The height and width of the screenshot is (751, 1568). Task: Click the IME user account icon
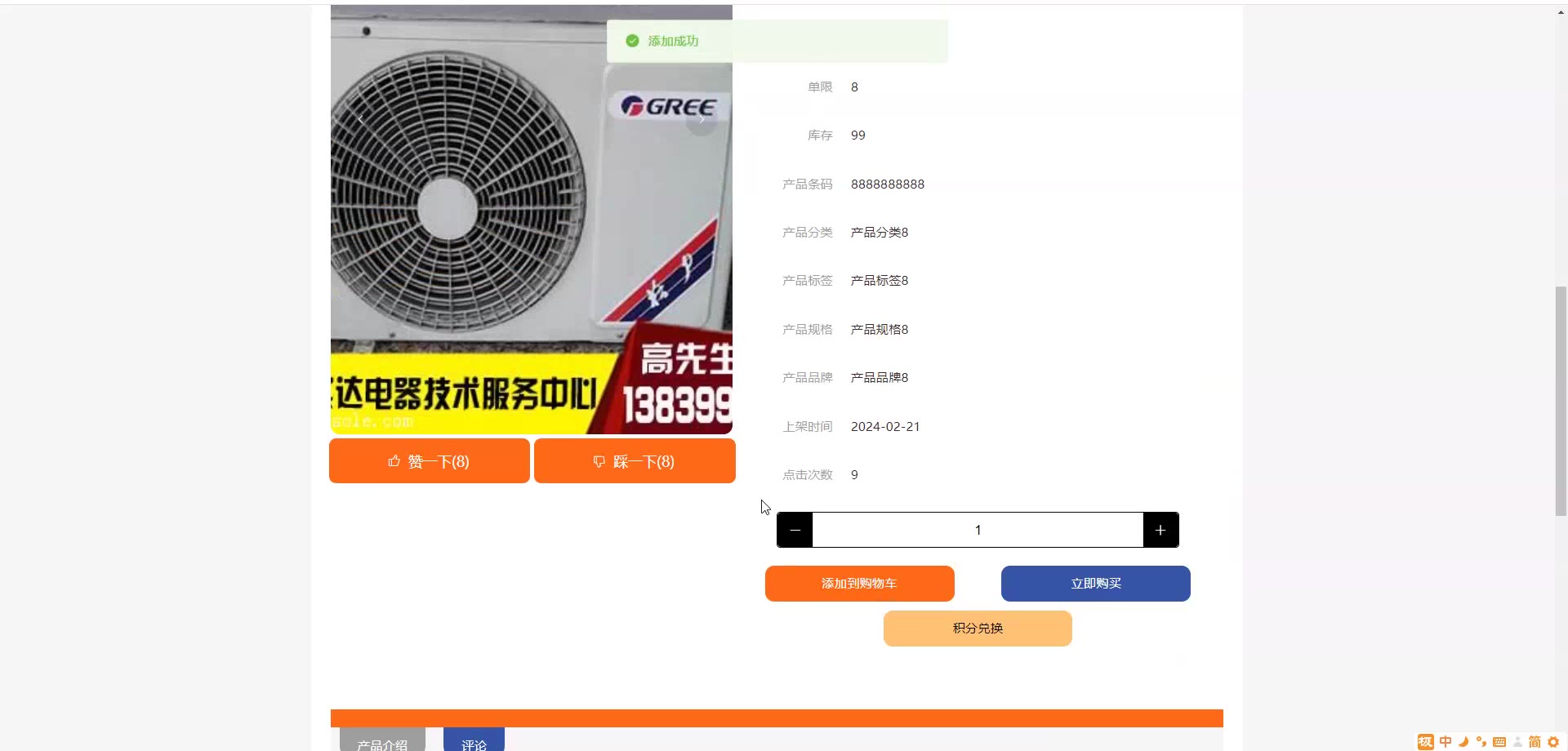point(1517,742)
